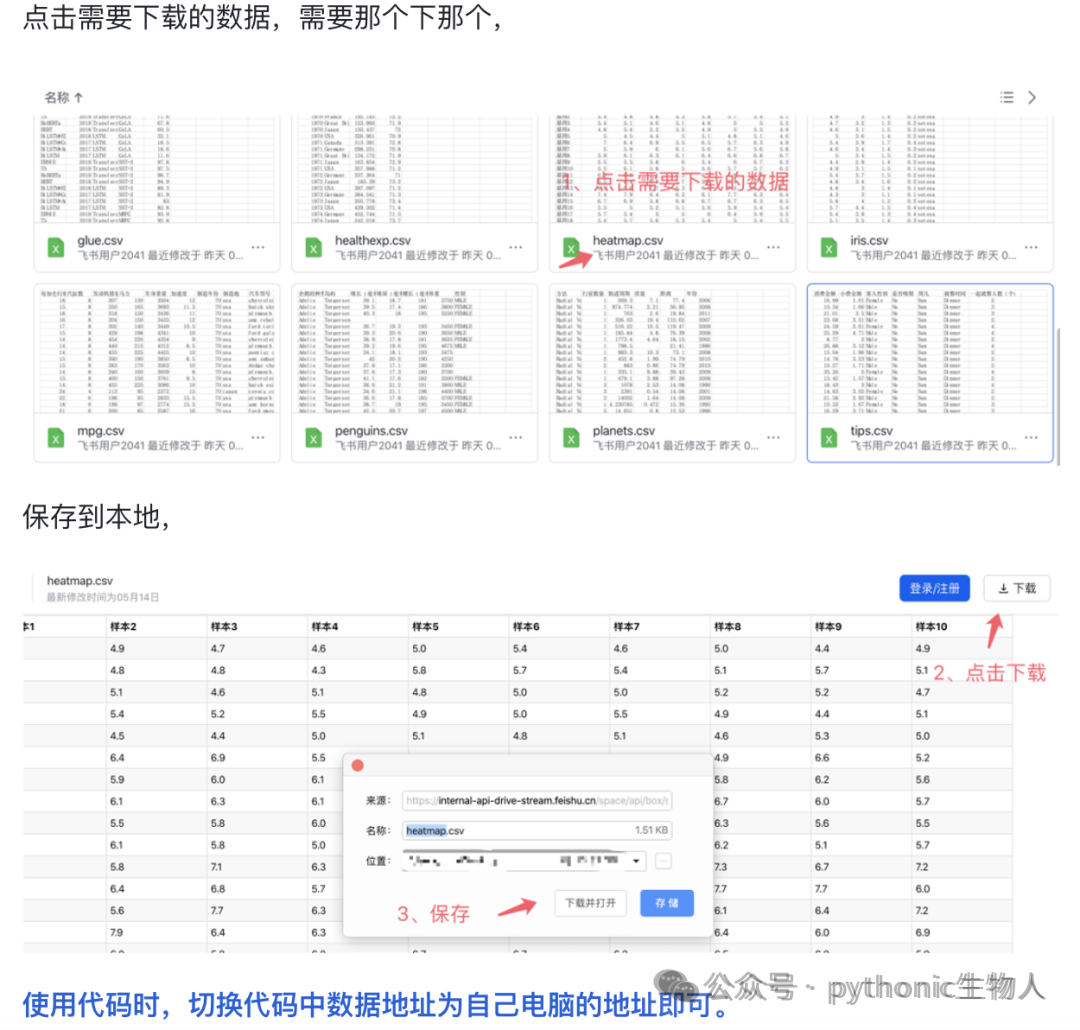Click 下载并打开 in the save dialog
Image resolution: width=1080 pixels, height=1030 pixels.
pyautogui.click(x=590, y=903)
